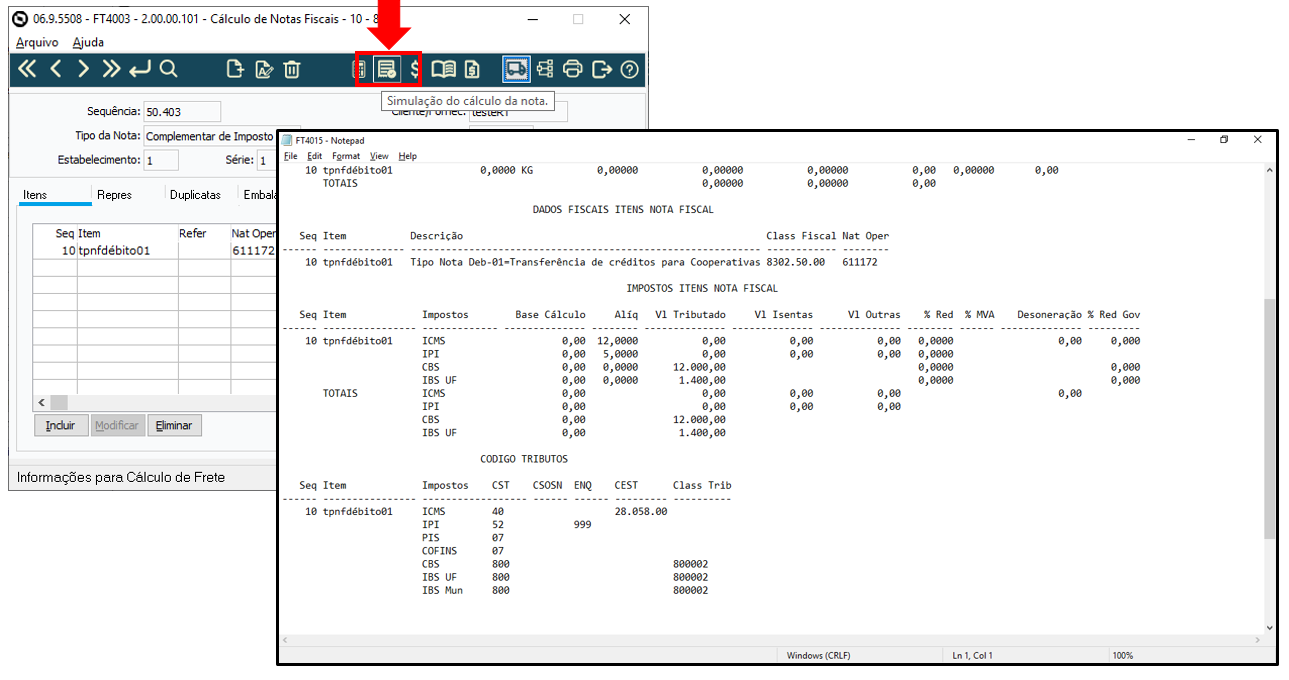The height and width of the screenshot is (680, 1289).
Task: Click the dollar sign toolbar icon
Action: 415,69
